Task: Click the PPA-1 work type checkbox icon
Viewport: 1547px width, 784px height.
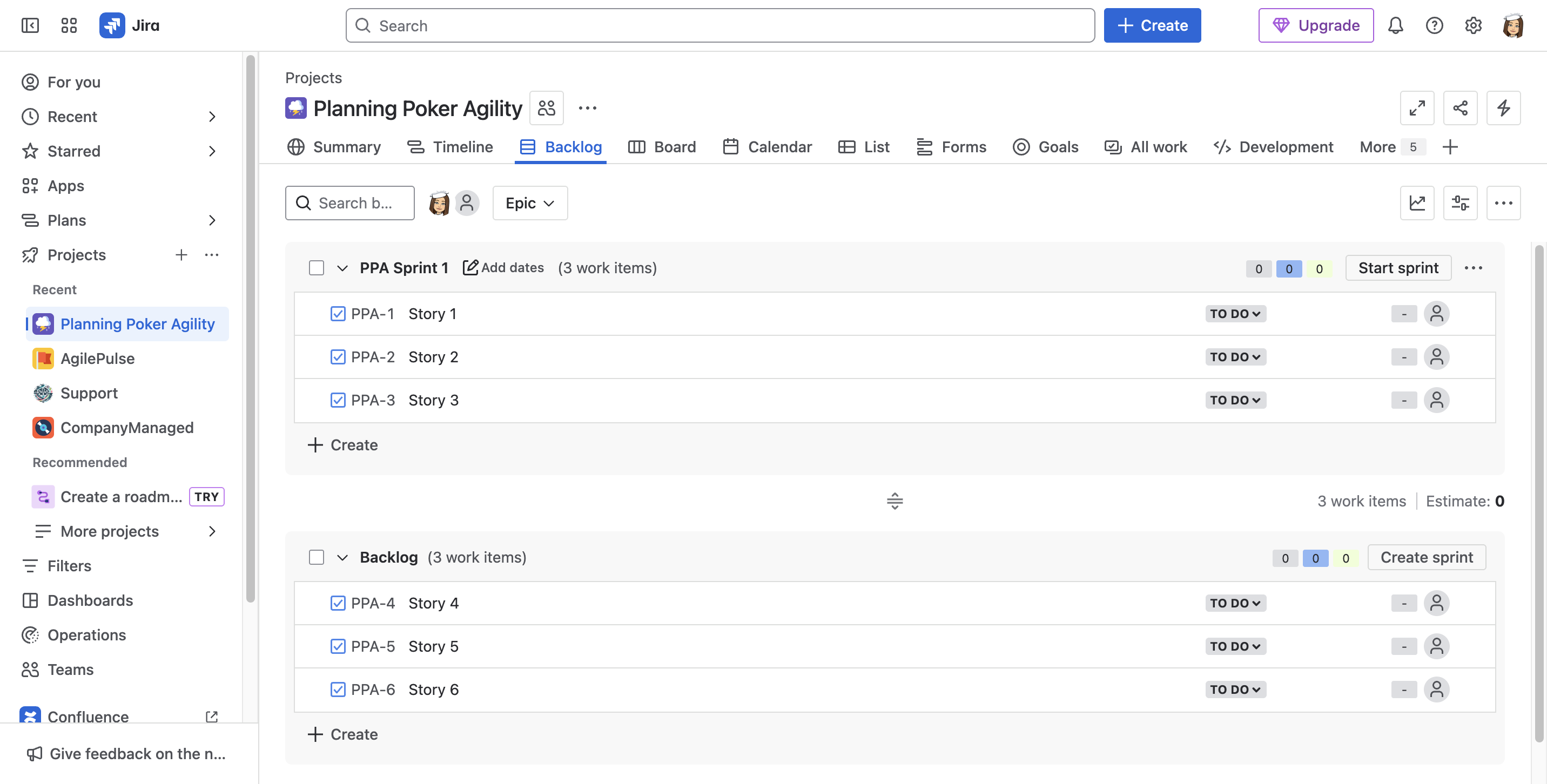Action: click(x=338, y=314)
